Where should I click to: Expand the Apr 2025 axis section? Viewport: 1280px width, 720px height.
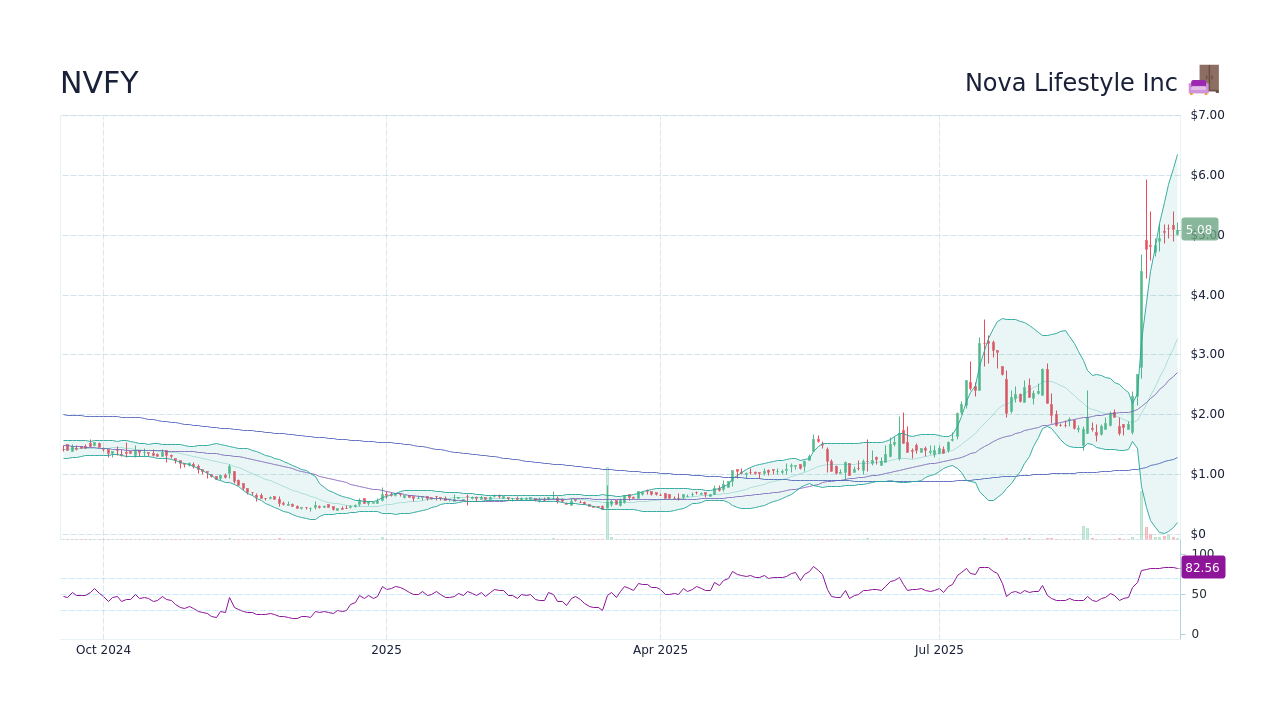point(660,649)
